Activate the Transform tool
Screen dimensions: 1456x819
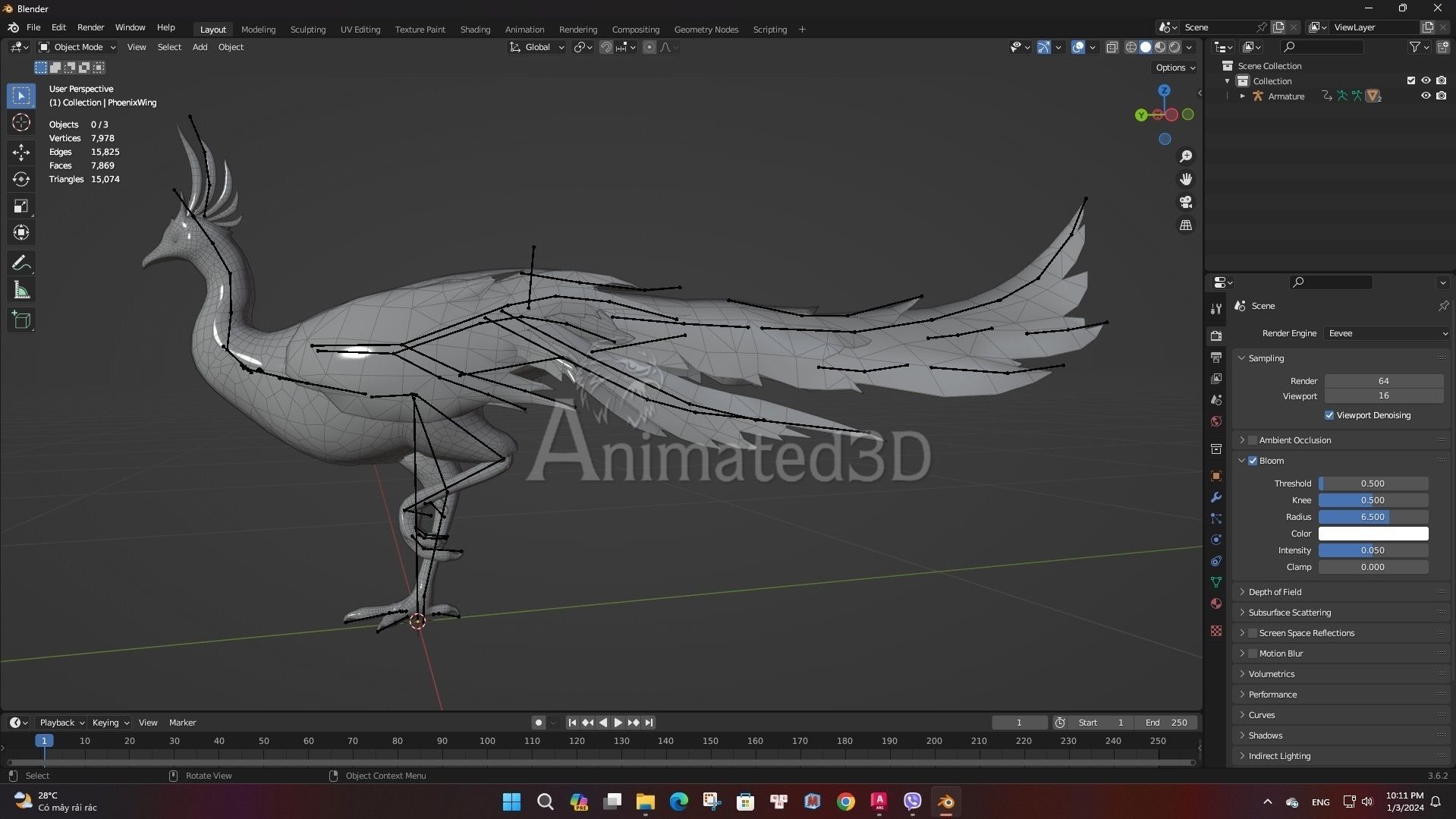21,232
